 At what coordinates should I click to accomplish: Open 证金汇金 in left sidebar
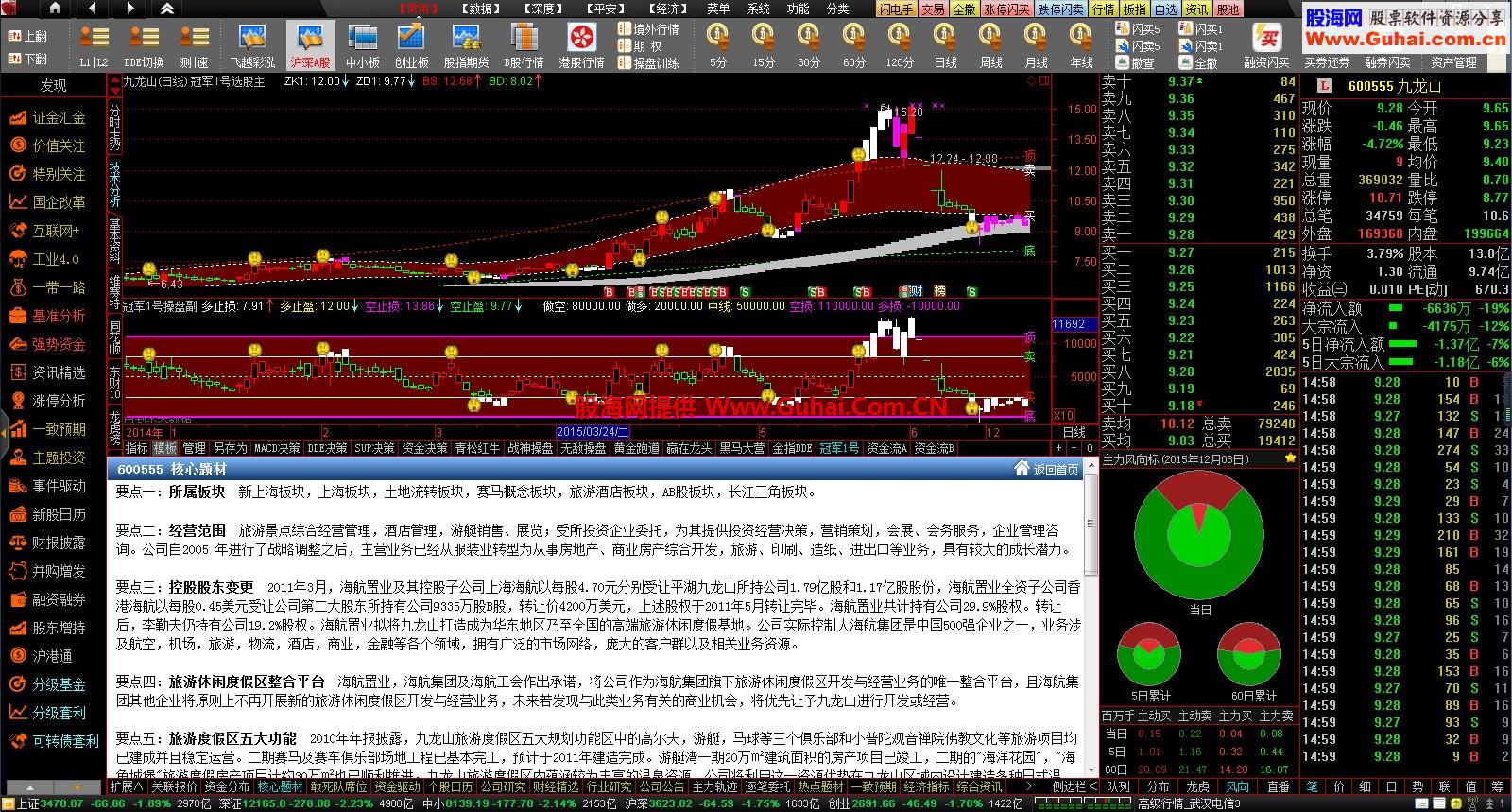coord(49,117)
